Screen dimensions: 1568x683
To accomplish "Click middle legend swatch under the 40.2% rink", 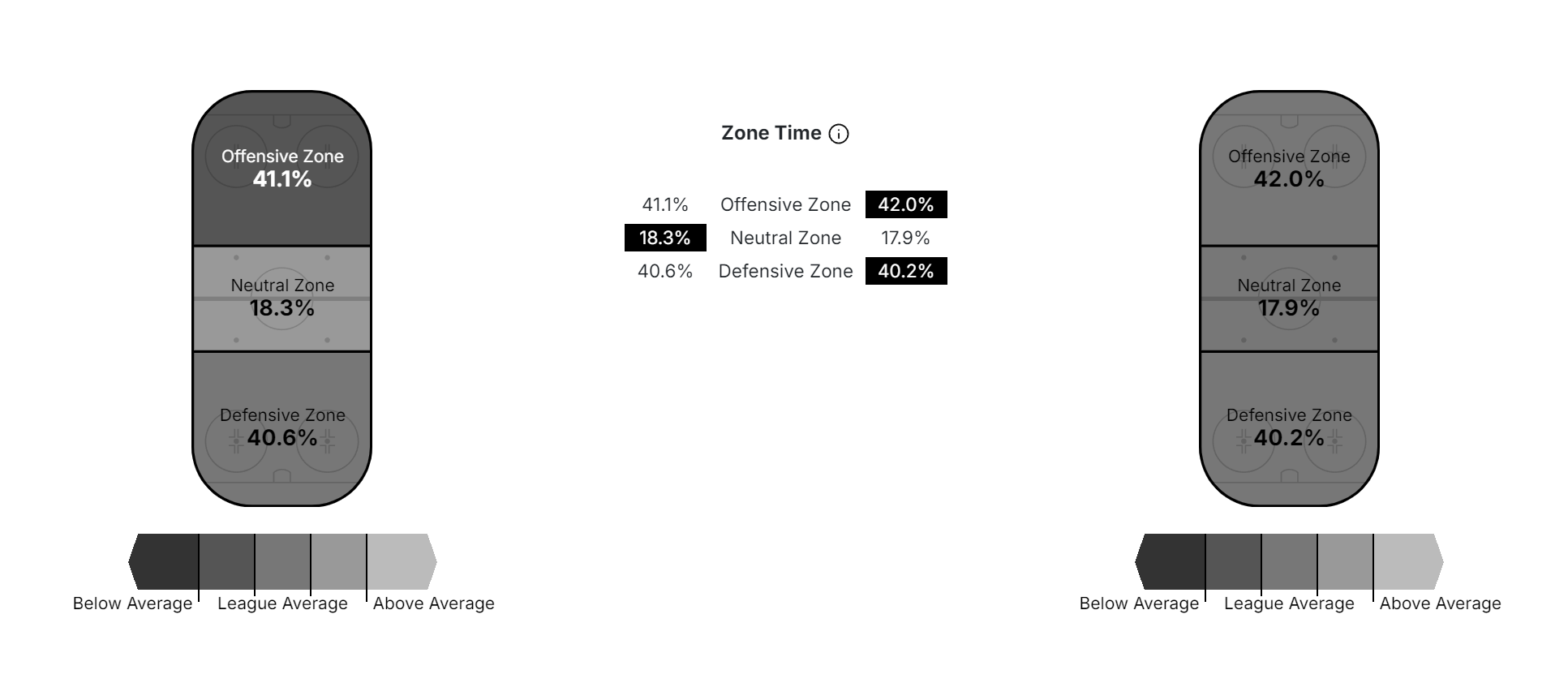I will [x=1289, y=561].
